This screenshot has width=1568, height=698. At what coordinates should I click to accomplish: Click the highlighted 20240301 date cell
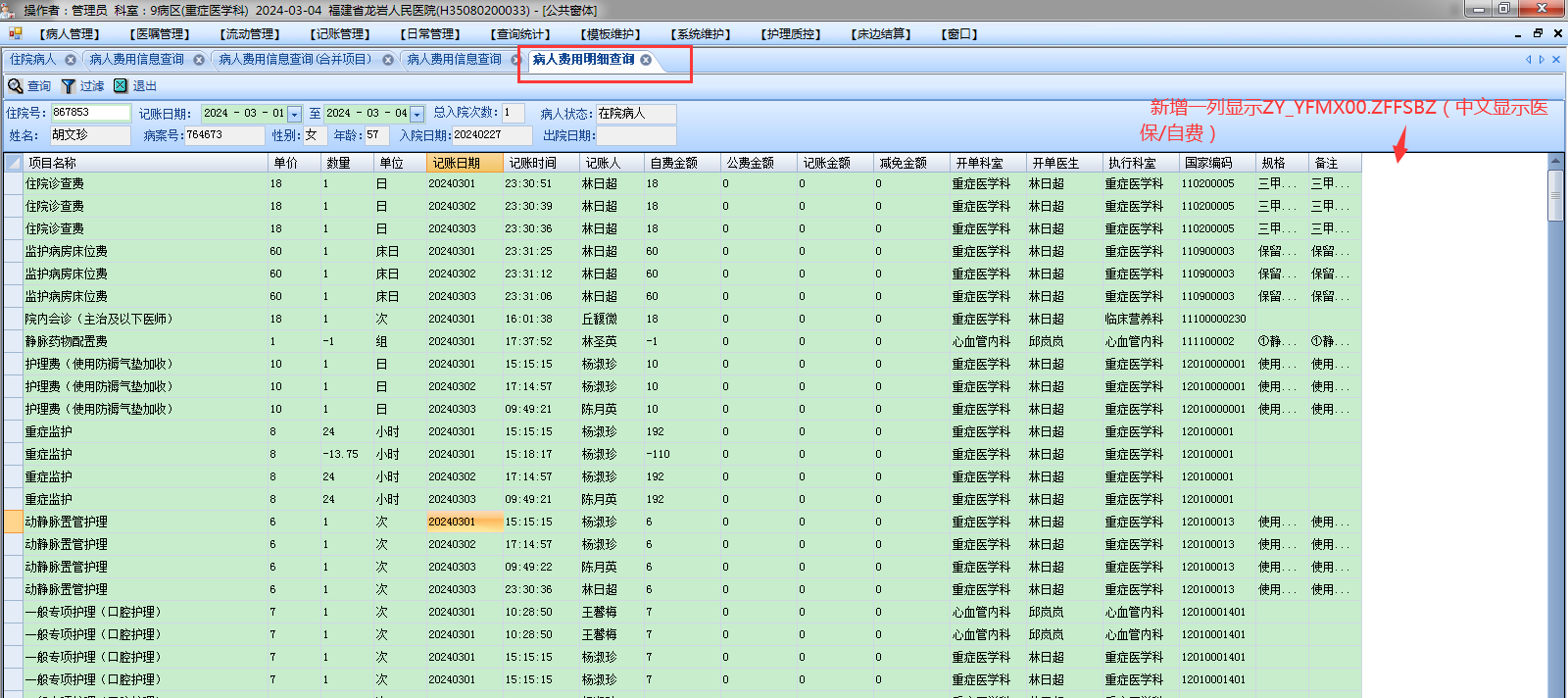[465, 522]
